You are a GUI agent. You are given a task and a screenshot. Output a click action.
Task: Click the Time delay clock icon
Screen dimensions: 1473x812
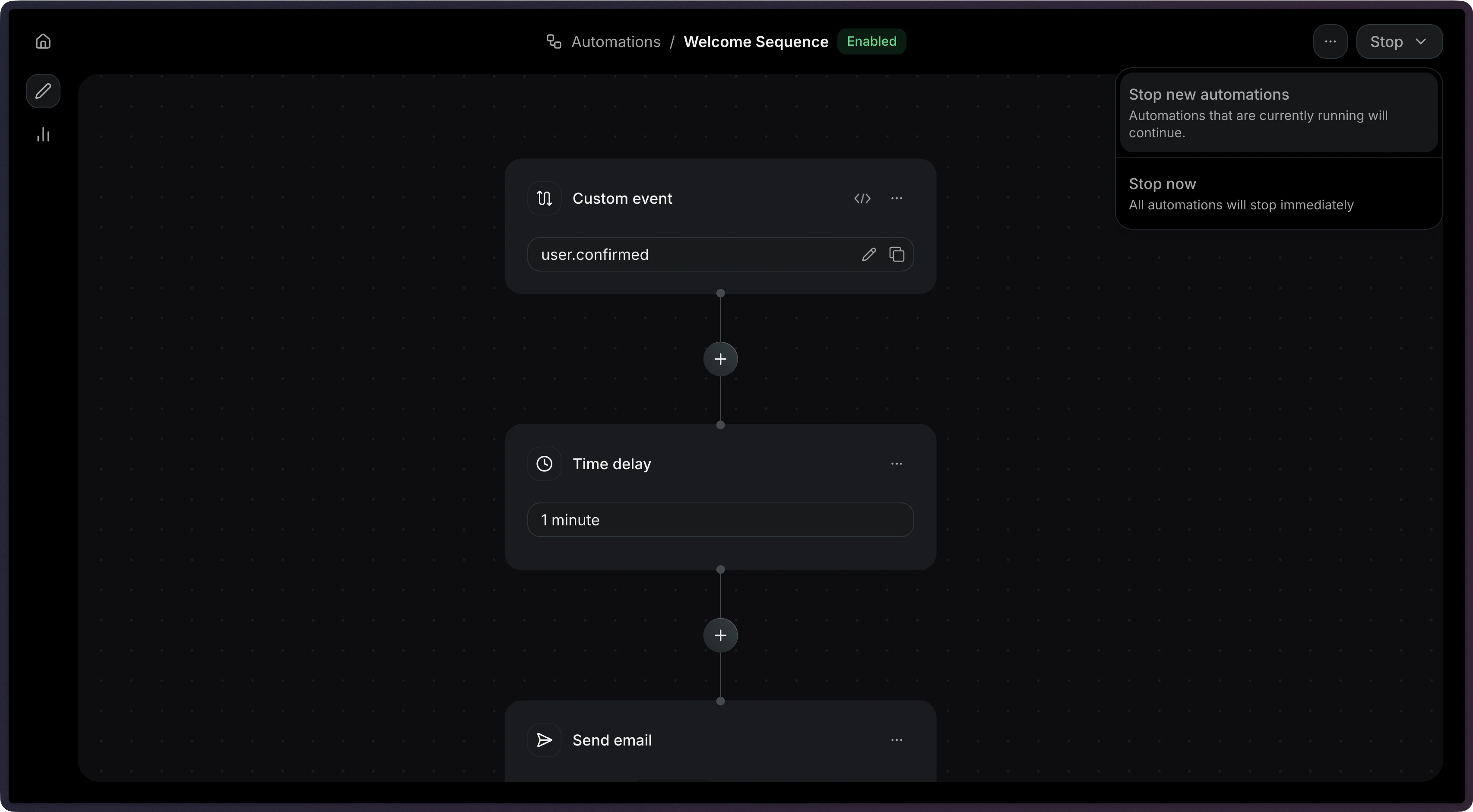point(545,464)
